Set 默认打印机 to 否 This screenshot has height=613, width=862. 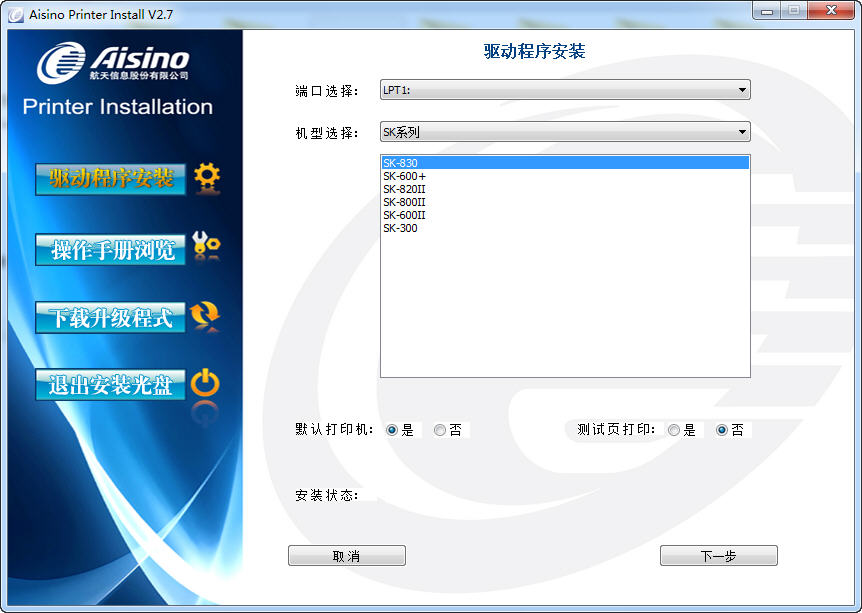[440, 430]
